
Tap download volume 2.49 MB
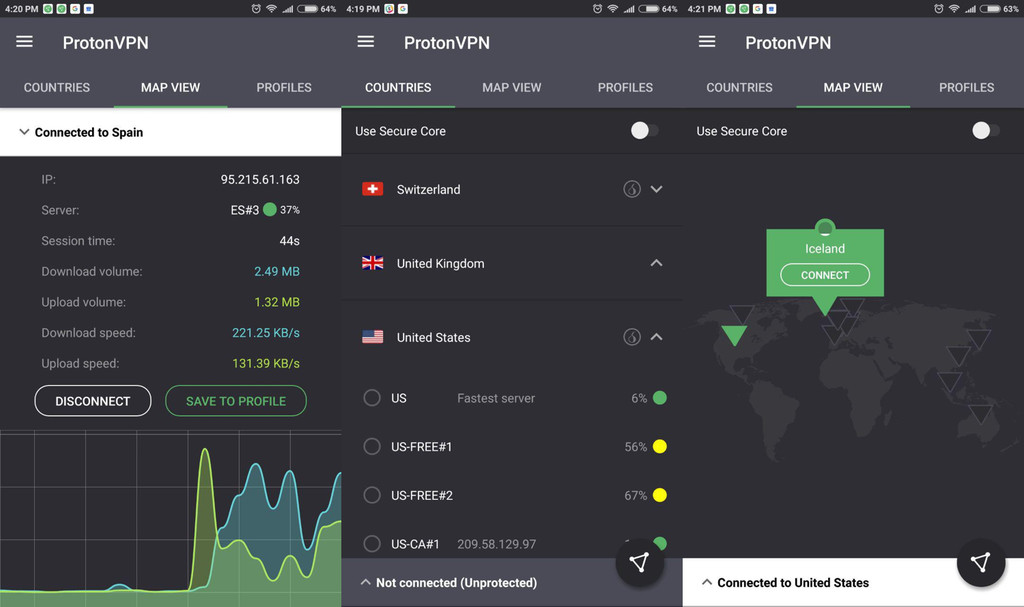coord(277,271)
